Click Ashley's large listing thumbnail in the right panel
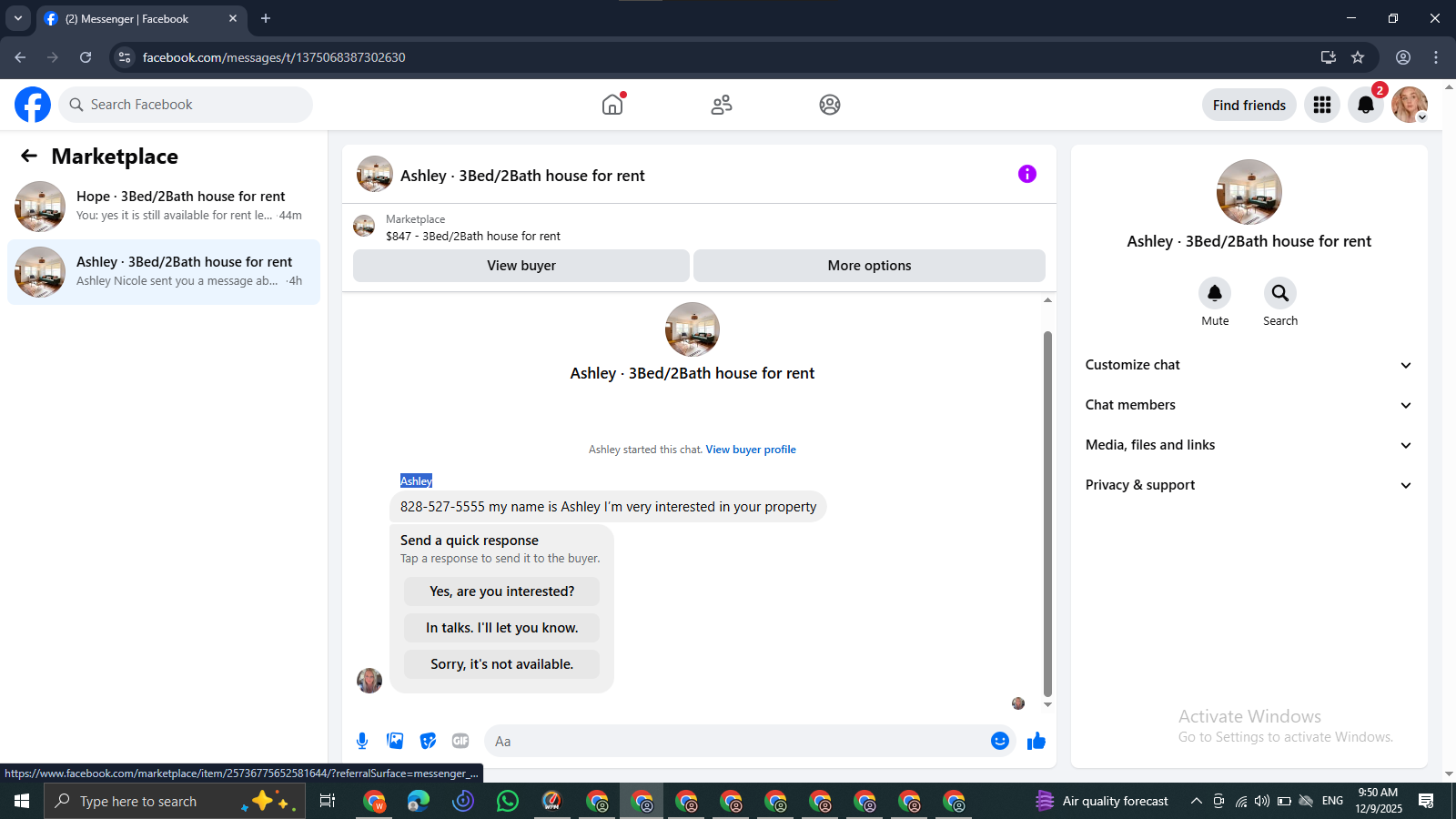The image size is (1456, 819). 1249,192
